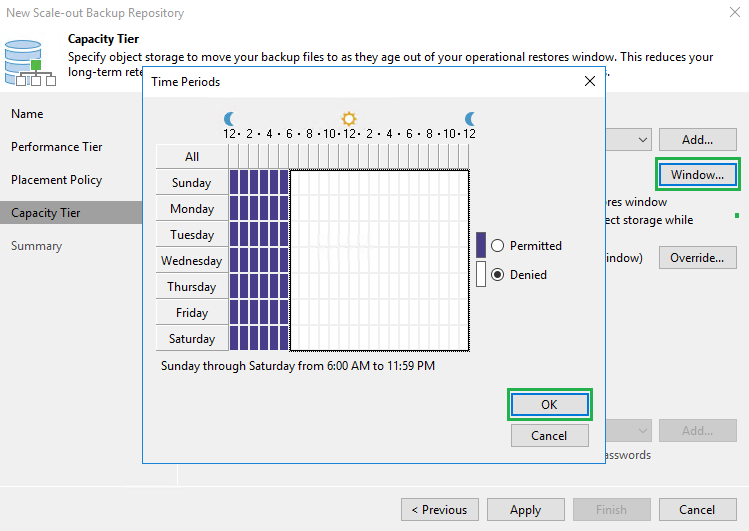Open the Window... schedule settings

pos(697,174)
